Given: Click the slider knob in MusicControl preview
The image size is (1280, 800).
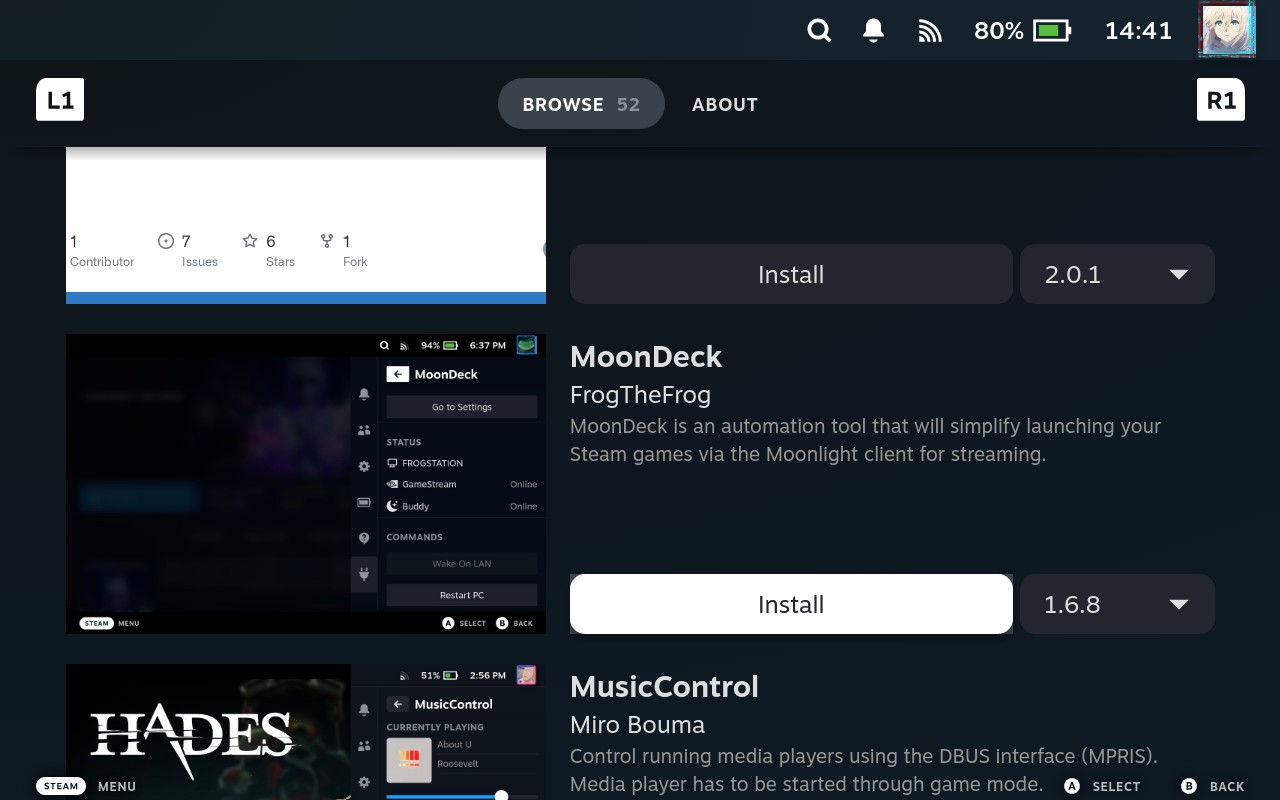Looking at the screenshot, I should click(501, 795).
